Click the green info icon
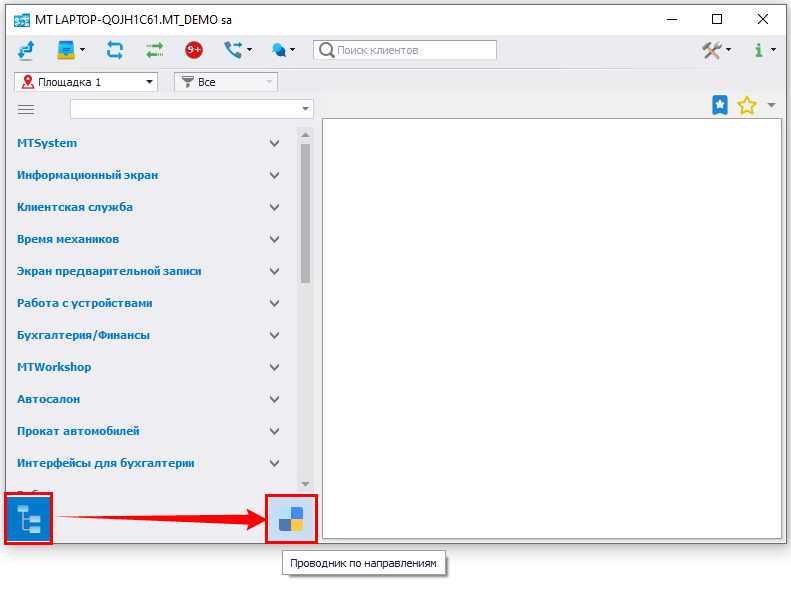This screenshot has height=596, width=791. pyautogui.click(x=758, y=50)
